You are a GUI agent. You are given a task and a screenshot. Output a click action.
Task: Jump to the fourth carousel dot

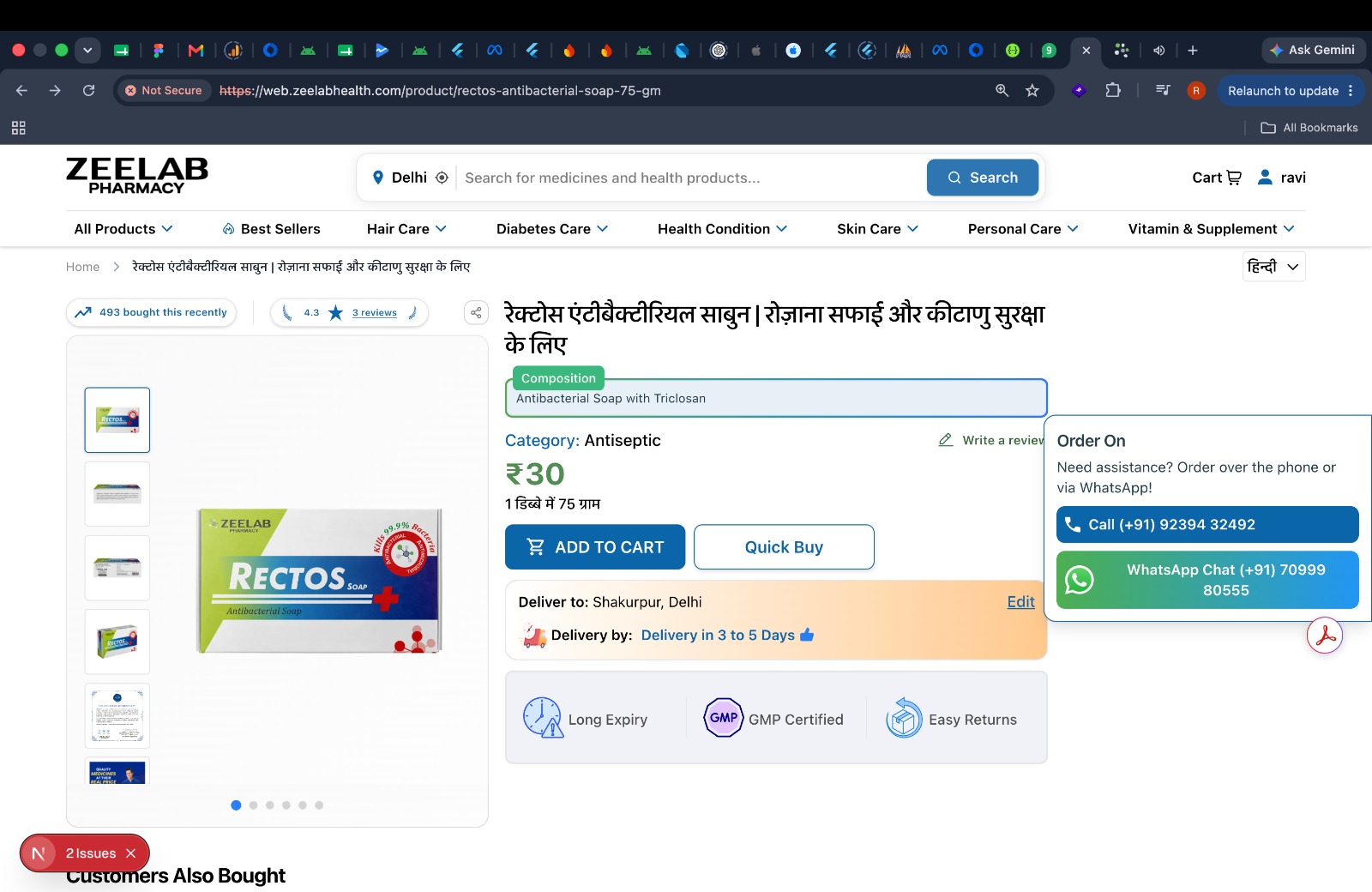click(x=286, y=805)
